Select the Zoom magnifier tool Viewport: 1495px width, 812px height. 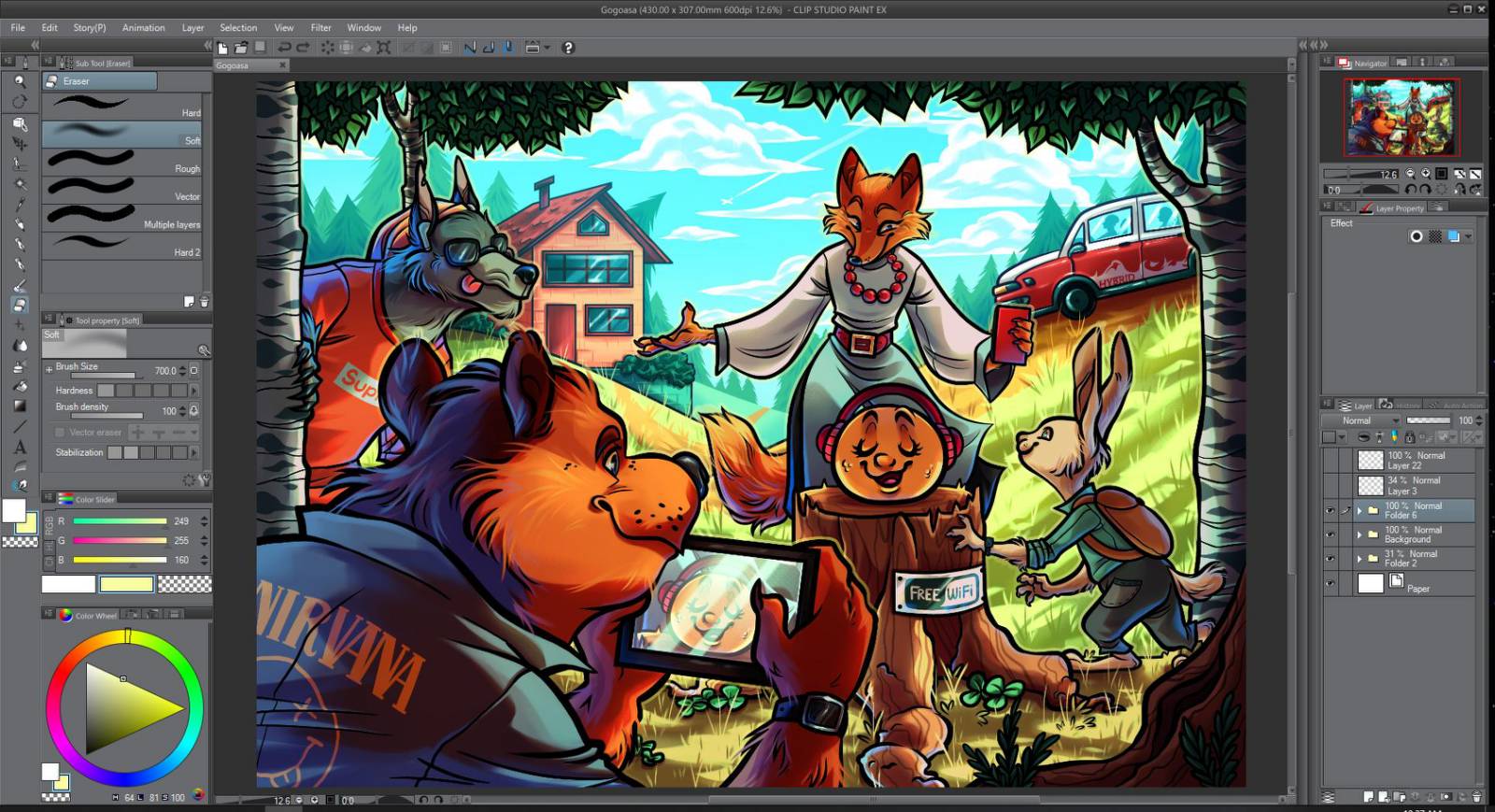20,81
